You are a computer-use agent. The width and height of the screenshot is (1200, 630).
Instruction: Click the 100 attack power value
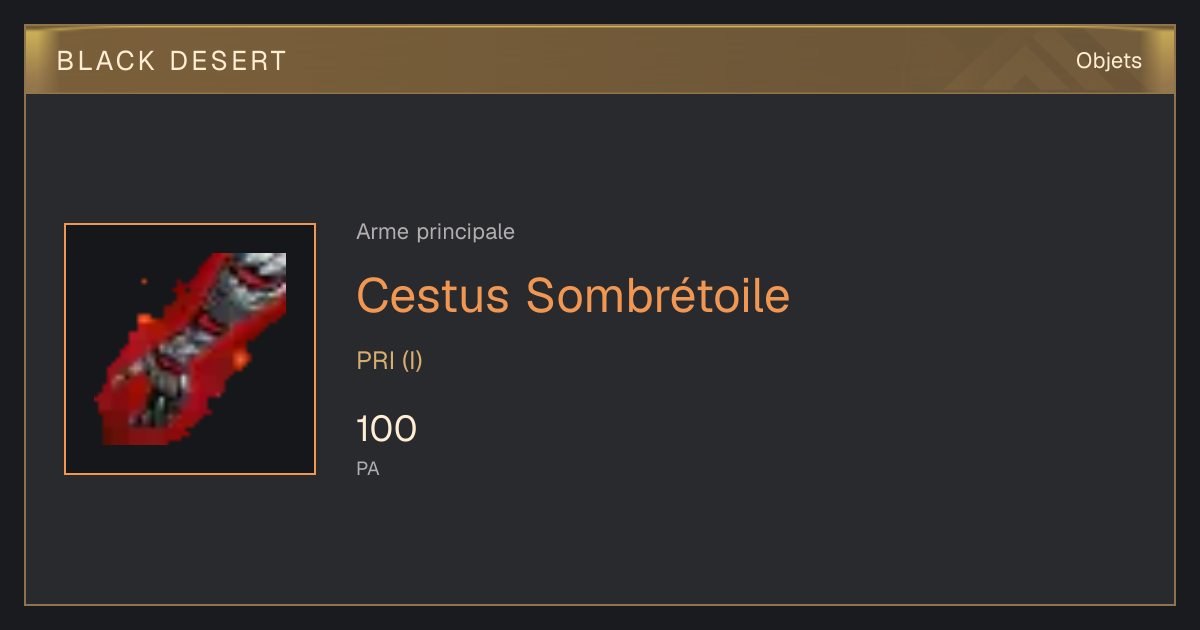386,429
